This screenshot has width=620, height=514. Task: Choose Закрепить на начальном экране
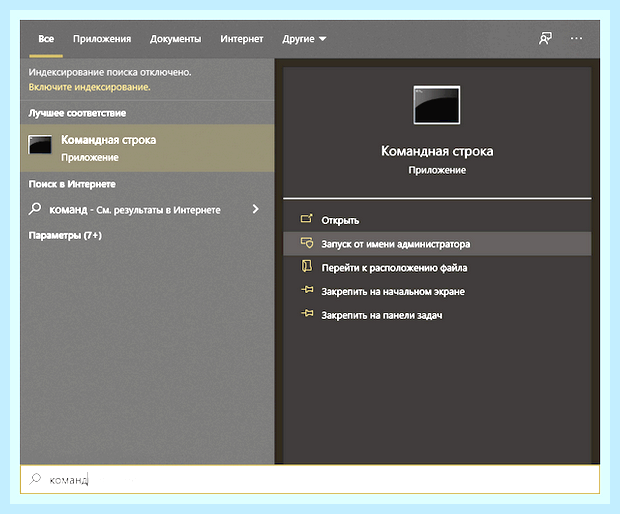click(x=437, y=291)
